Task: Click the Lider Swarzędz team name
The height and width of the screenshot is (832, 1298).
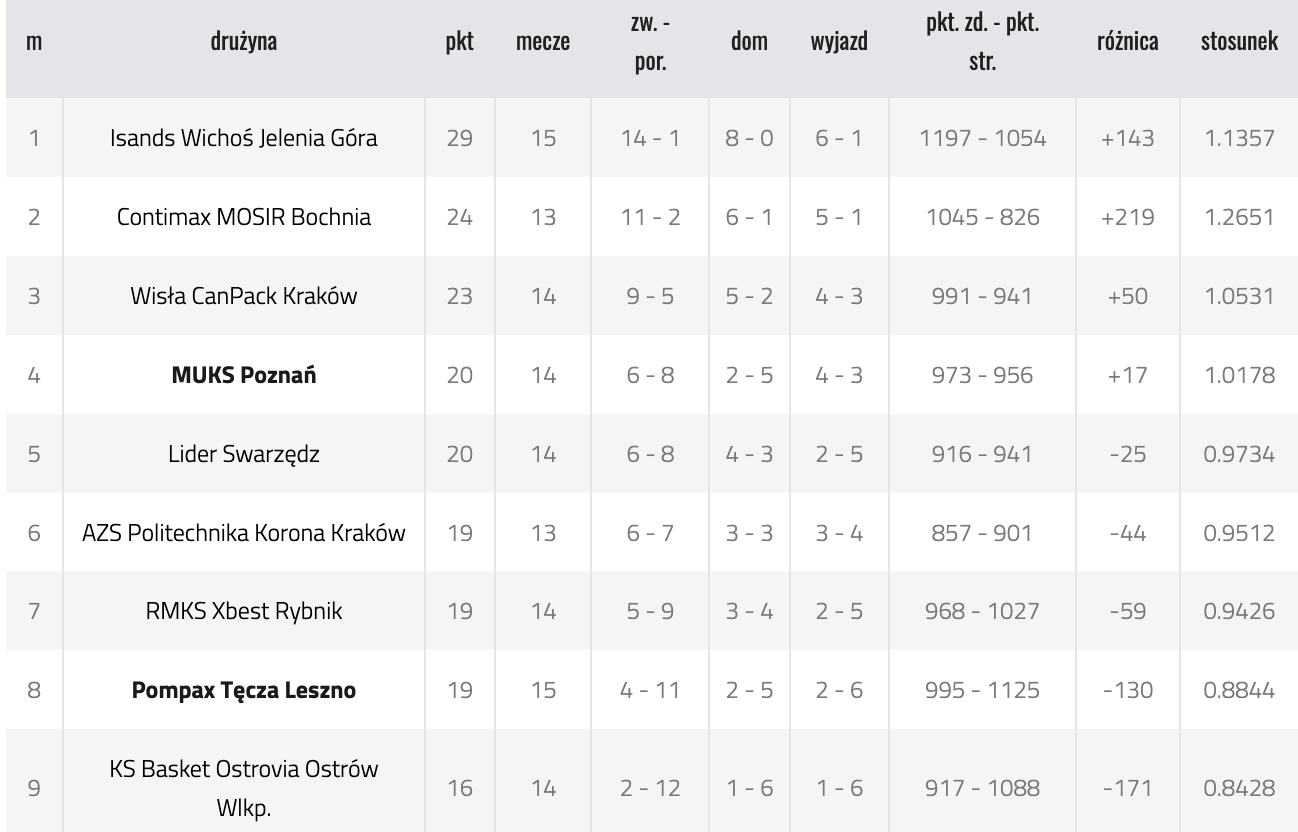Action: (244, 454)
